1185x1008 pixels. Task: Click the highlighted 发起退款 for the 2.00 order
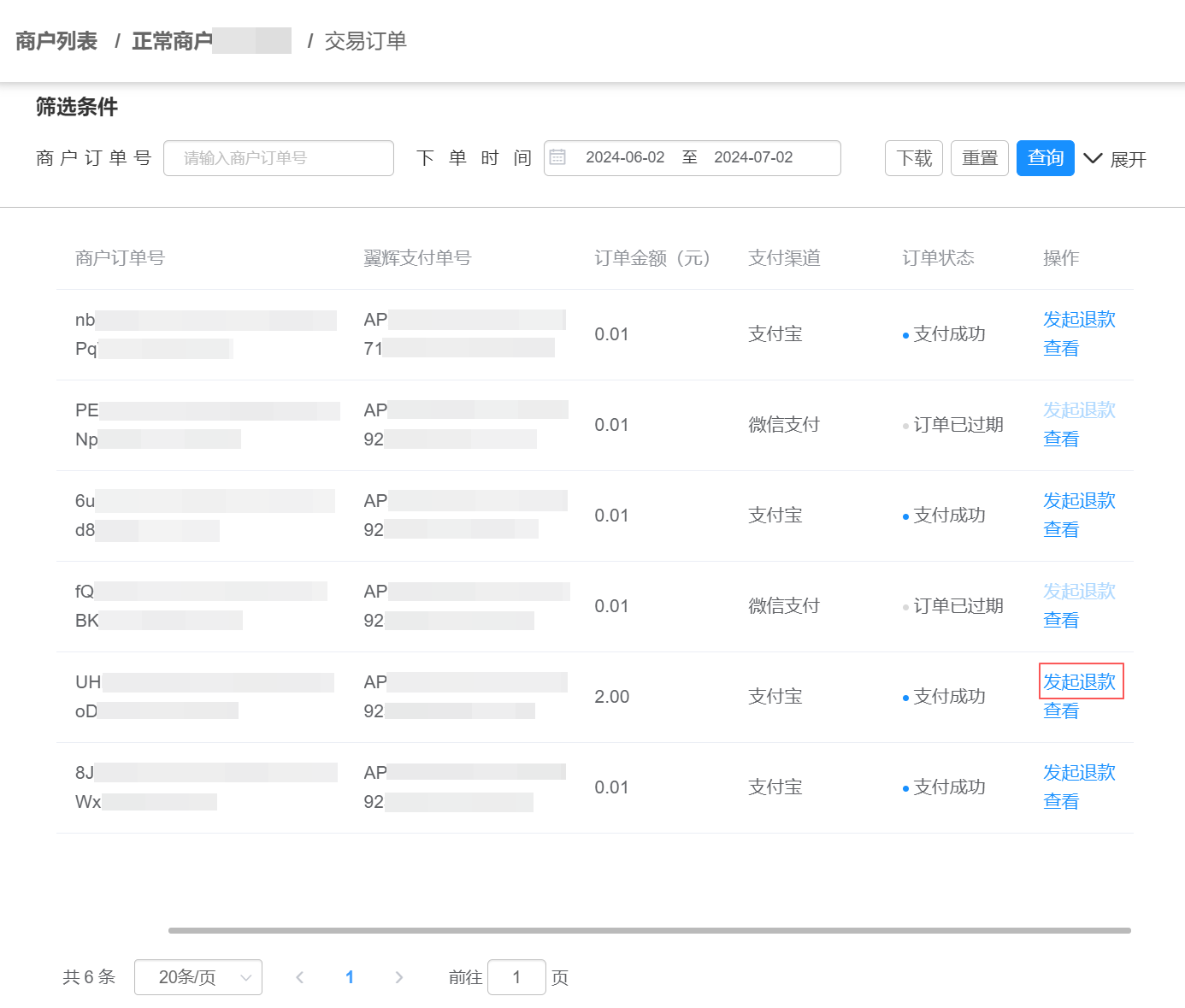tap(1079, 681)
